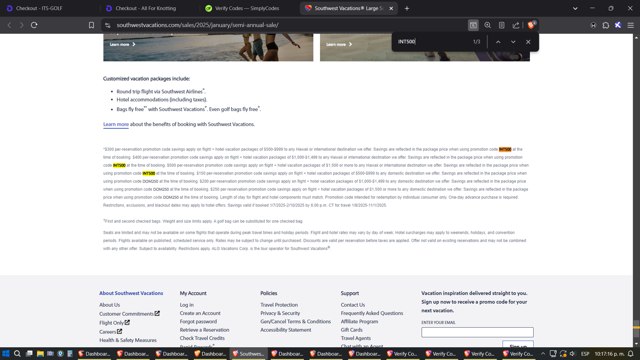
Task: Click Contact Us support link
Action: click(x=353, y=305)
